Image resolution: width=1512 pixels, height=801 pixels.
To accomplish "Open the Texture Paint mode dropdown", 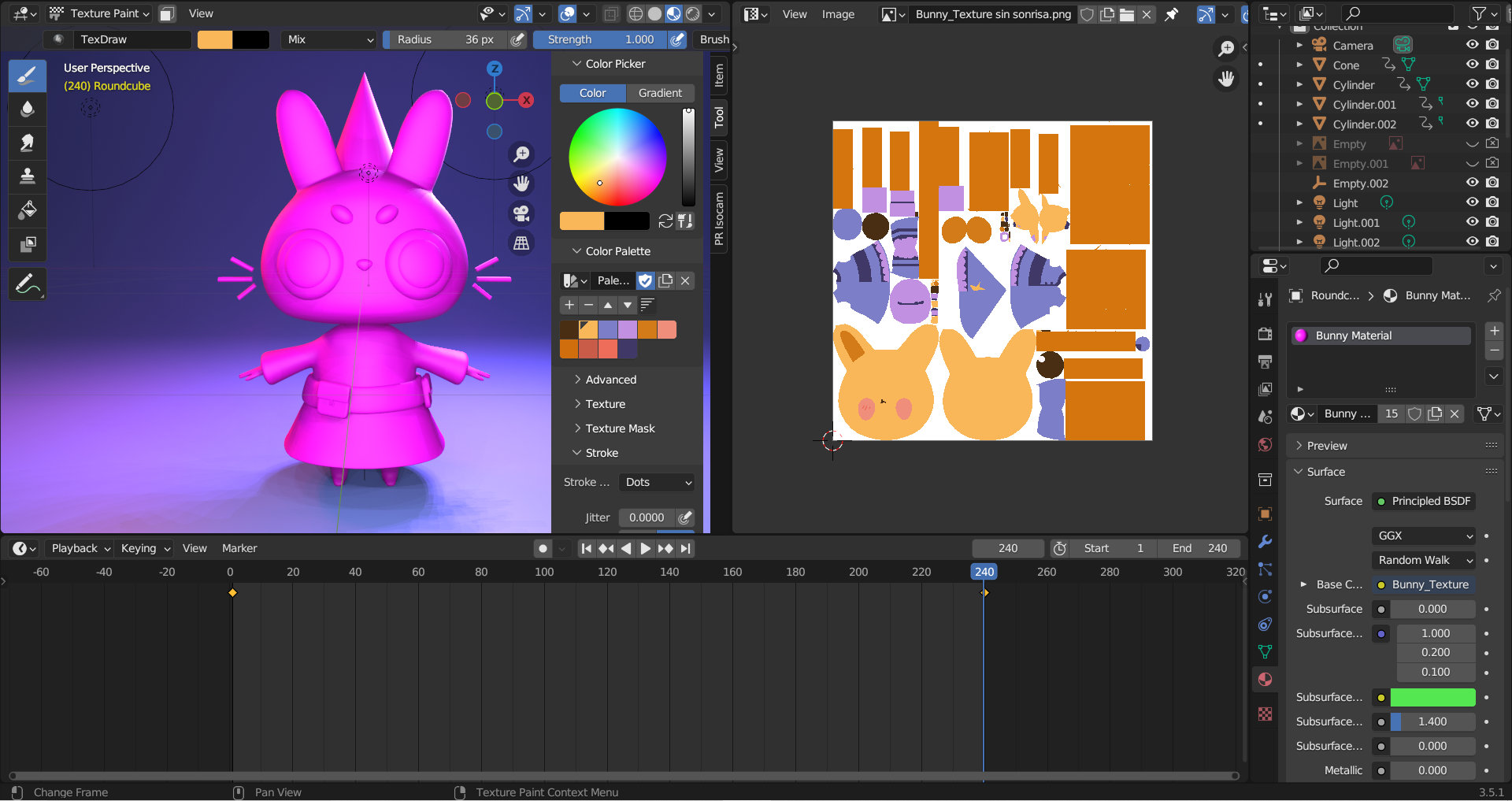I will pos(99,13).
